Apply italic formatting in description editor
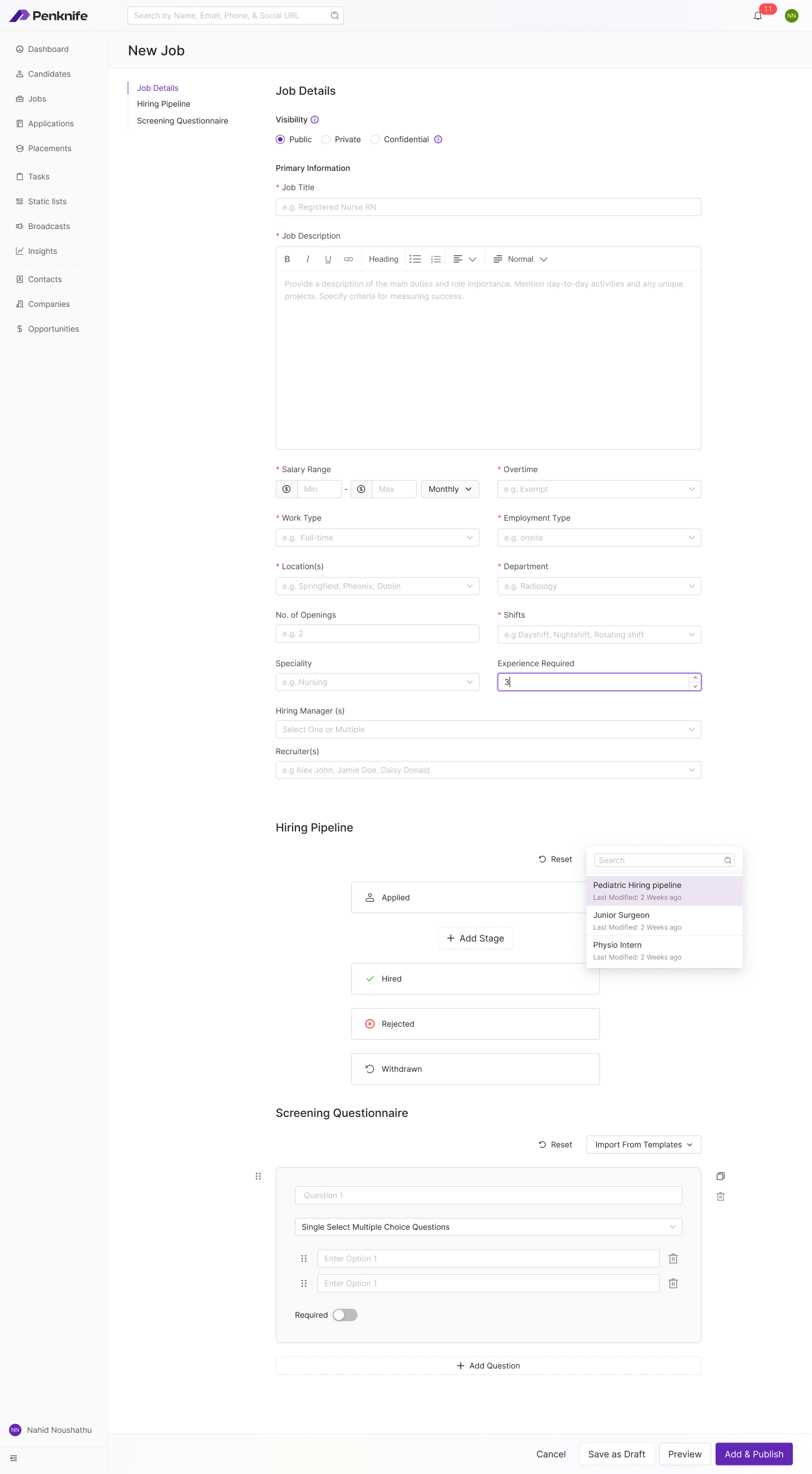Viewport: 812px width, 1474px height. [308, 259]
